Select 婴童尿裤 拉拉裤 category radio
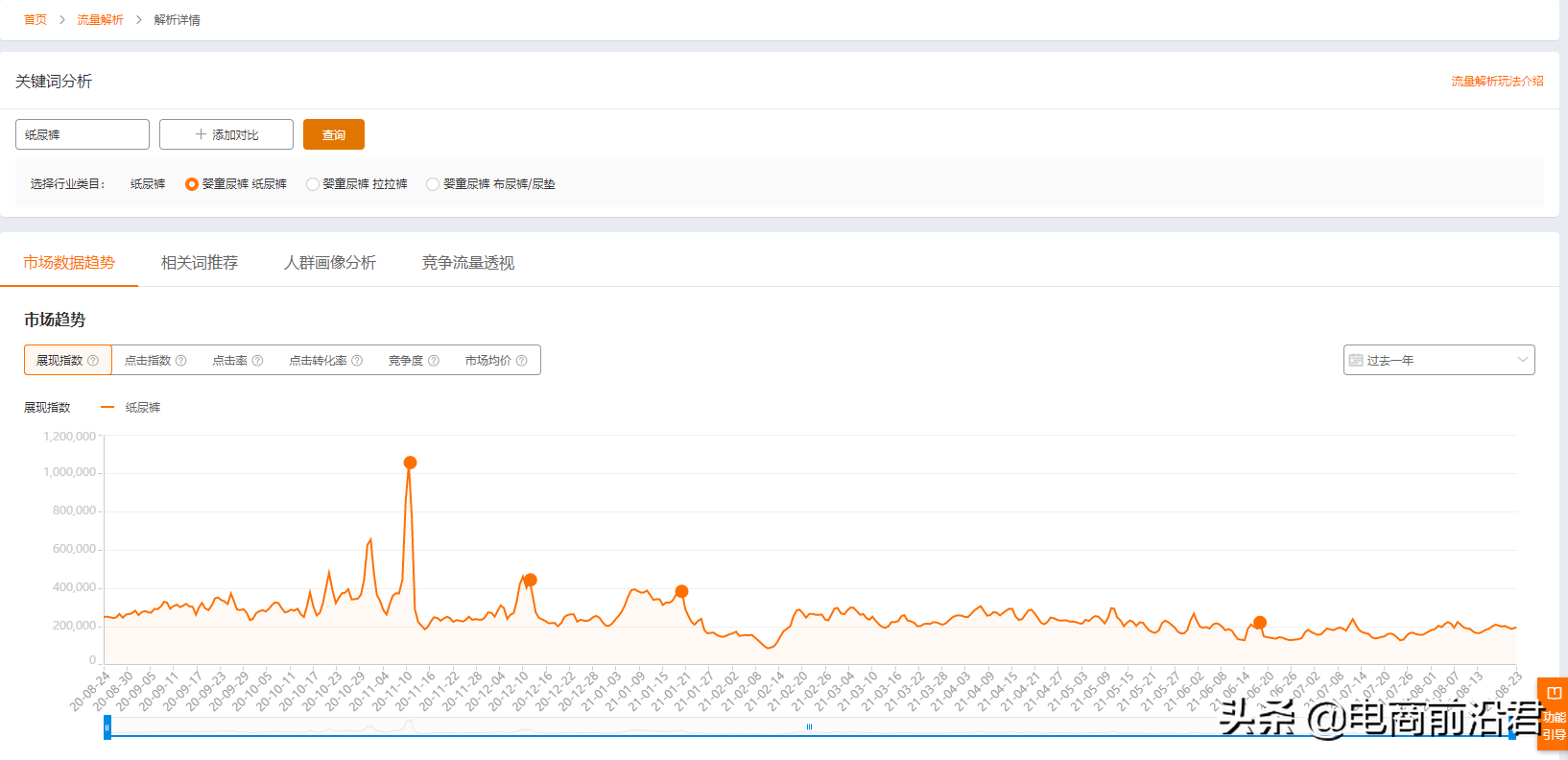1568x760 pixels. tap(313, 184)
